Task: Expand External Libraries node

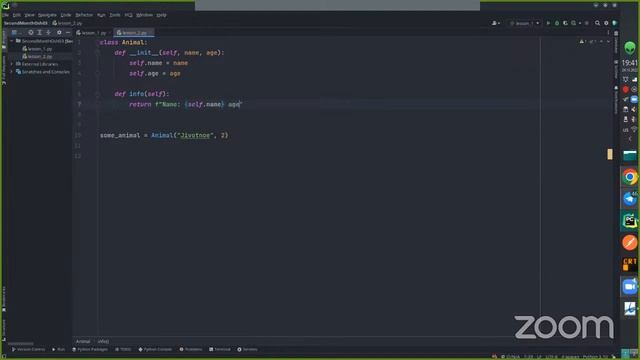Action: [x=12, y=64]
